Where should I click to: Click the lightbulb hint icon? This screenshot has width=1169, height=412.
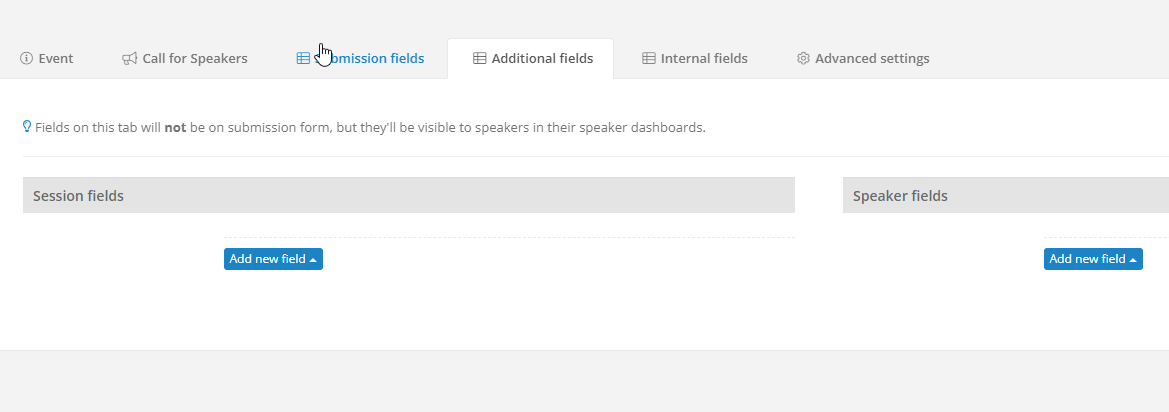pyautogui.click(x=28, y=127)
